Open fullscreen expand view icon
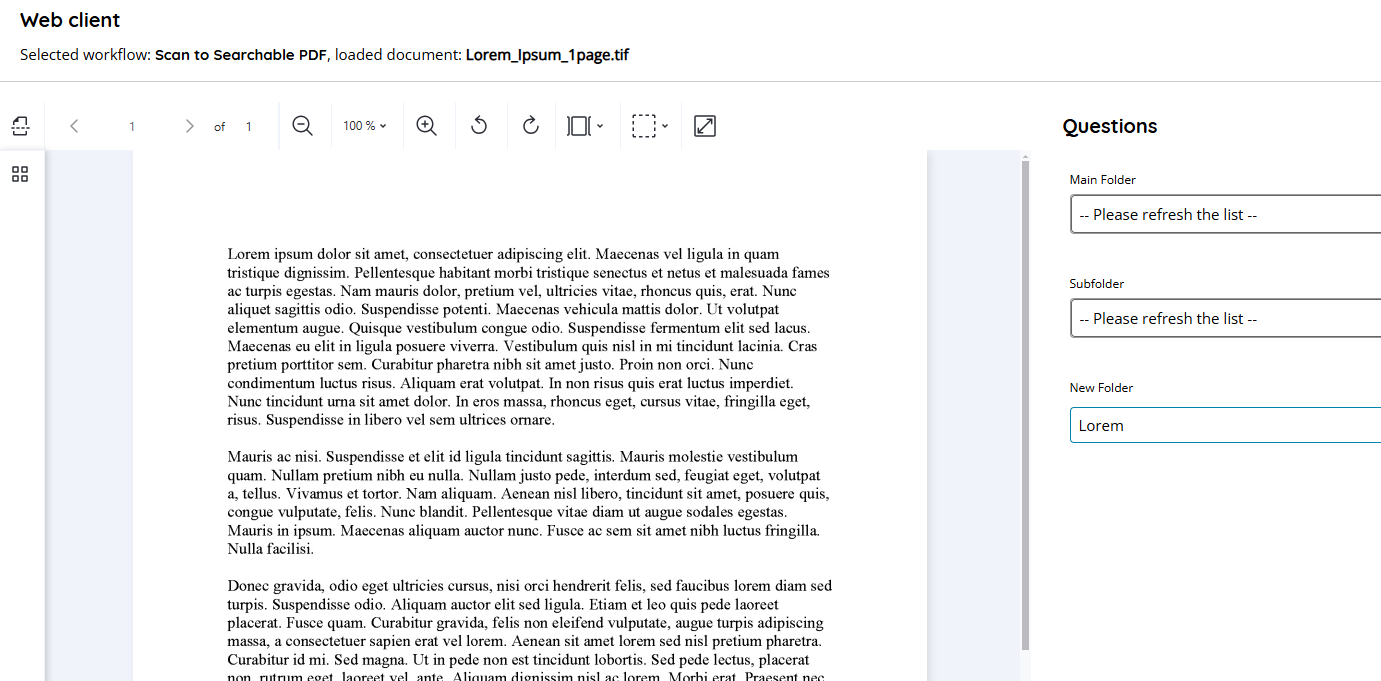 pyautogui.click(x=705, y=126)
